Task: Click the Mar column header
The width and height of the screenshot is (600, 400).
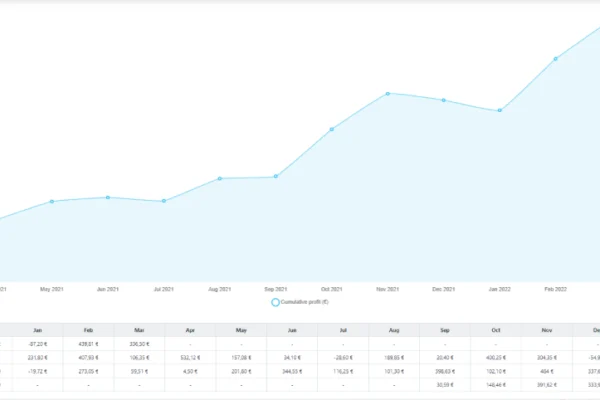Action: click(x=139, y=329)
